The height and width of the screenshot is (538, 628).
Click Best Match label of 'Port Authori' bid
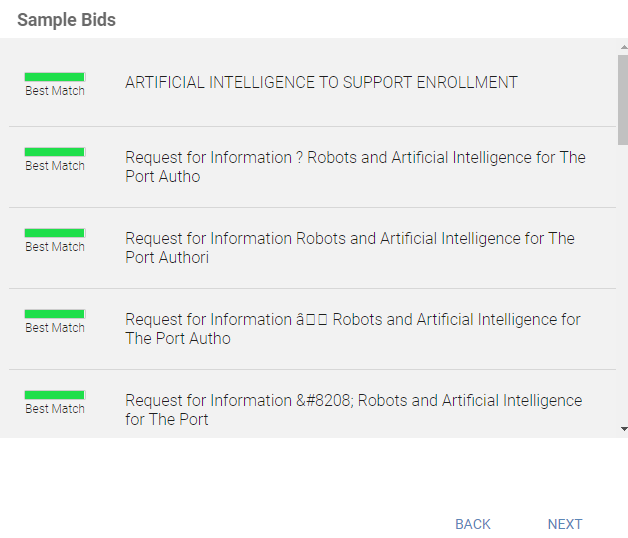pyautogui.click(x=55, y=247)
